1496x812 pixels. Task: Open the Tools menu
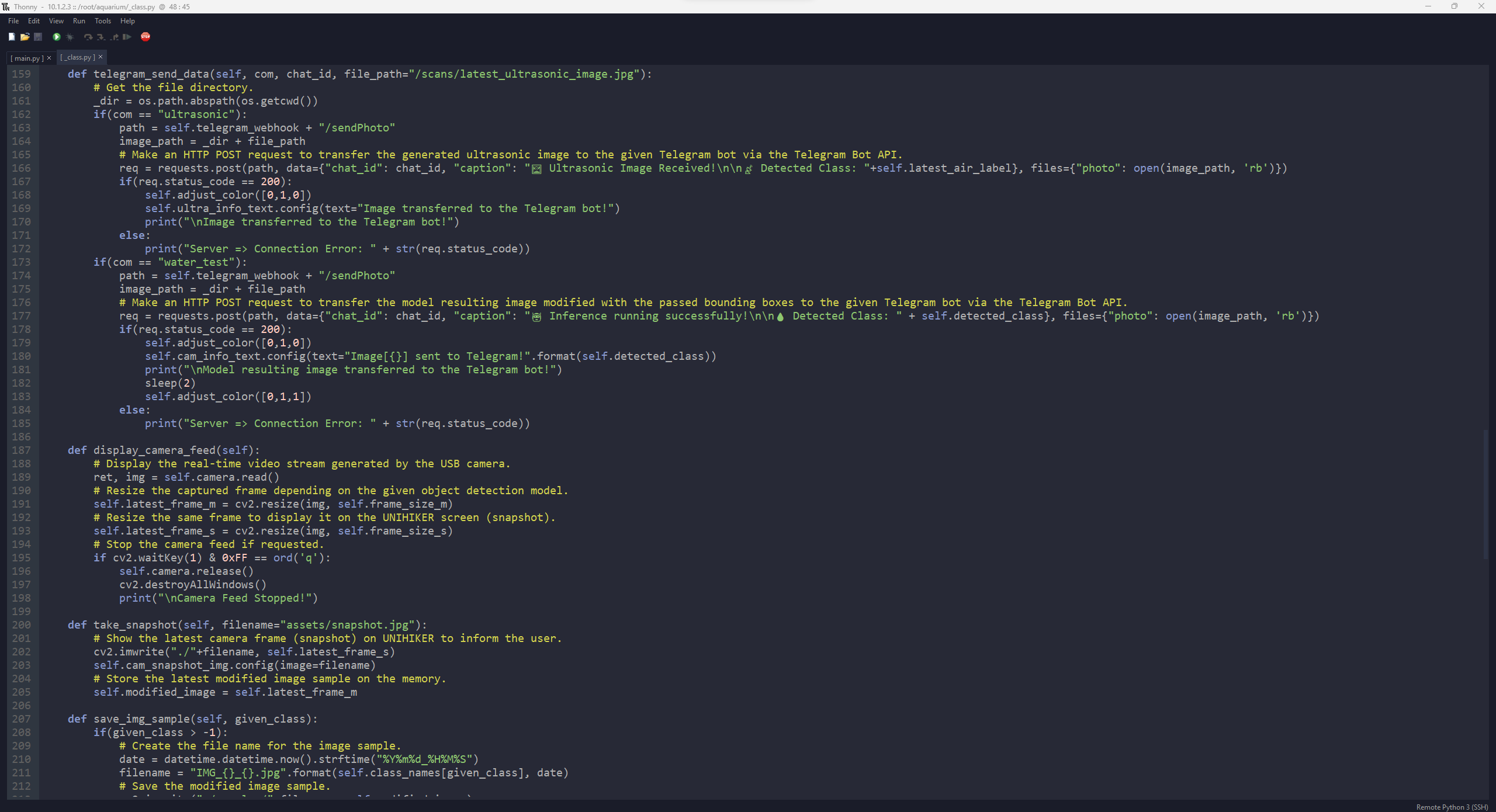click(x=101, y=21)
